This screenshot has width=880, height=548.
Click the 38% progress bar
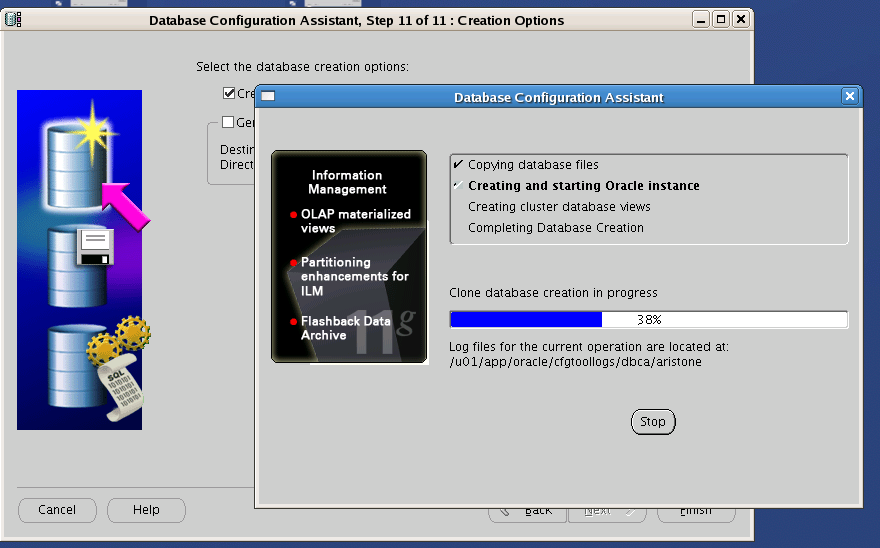[x=649, y=319]
